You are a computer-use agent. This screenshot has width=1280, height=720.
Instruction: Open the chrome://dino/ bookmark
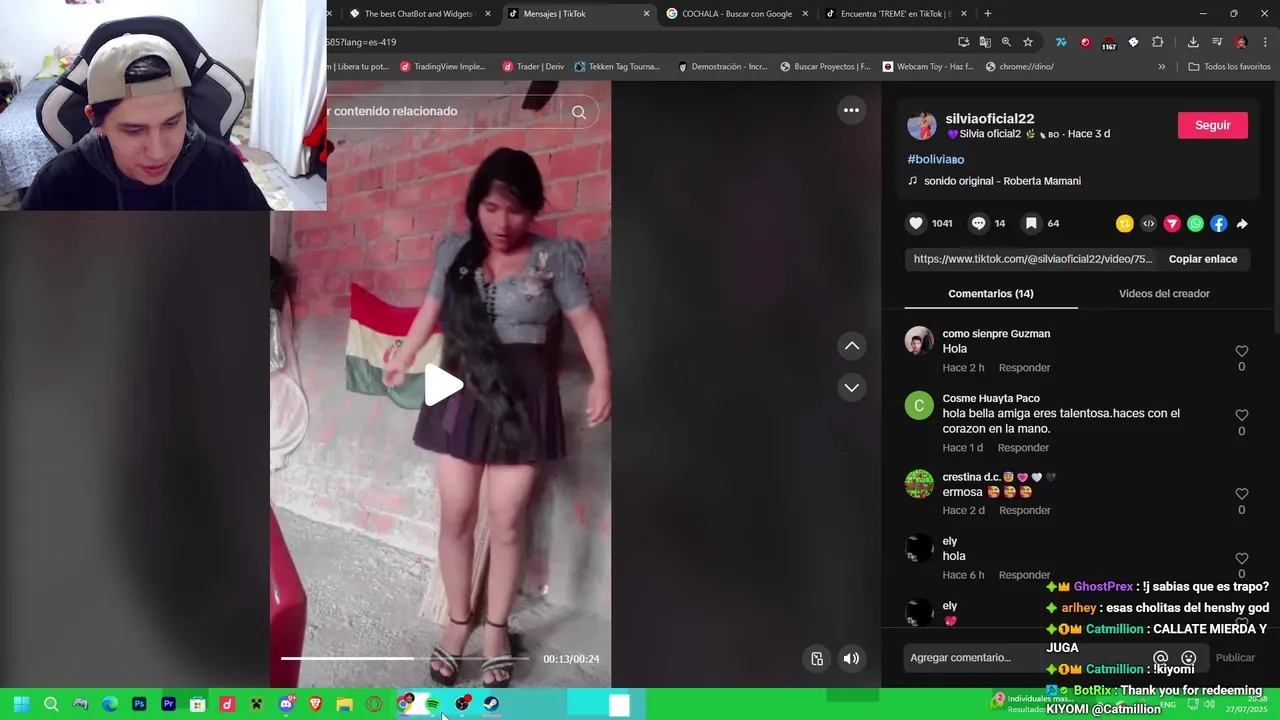click(1019, 67)
